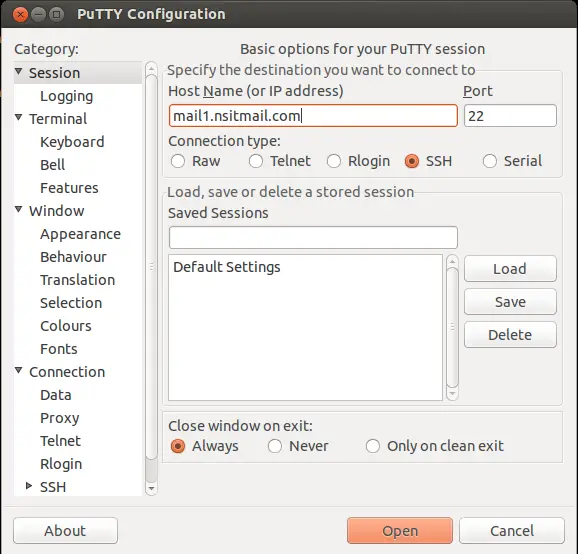The height and width of the screenshot is (554, 578).
Task: Click the saved sessions scrollbar handle
Action: [452, 327]
